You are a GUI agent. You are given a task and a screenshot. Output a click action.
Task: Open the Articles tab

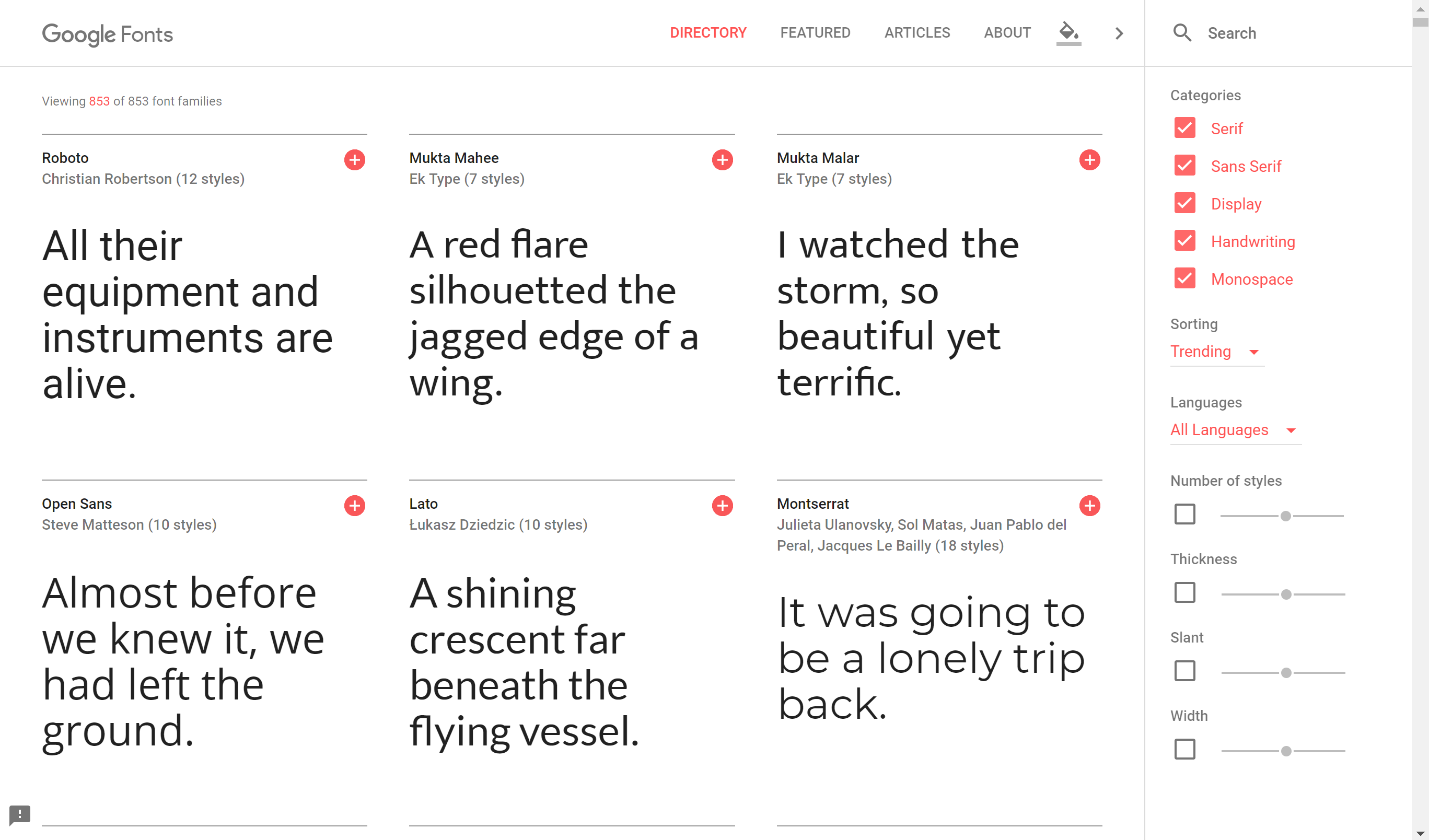click(917, 33)
